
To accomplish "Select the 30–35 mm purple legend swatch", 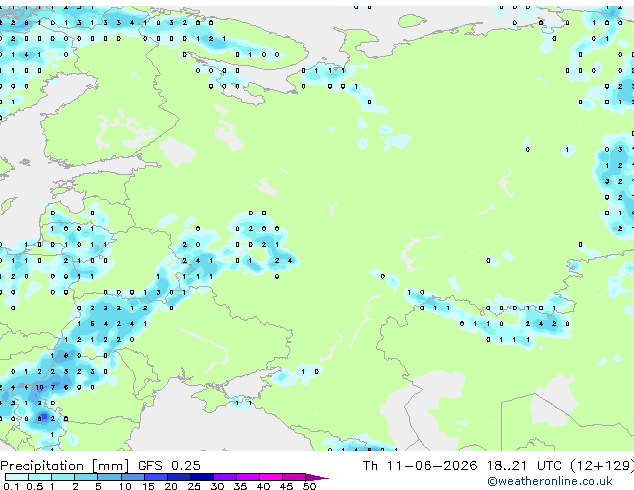I will point(224,477).
